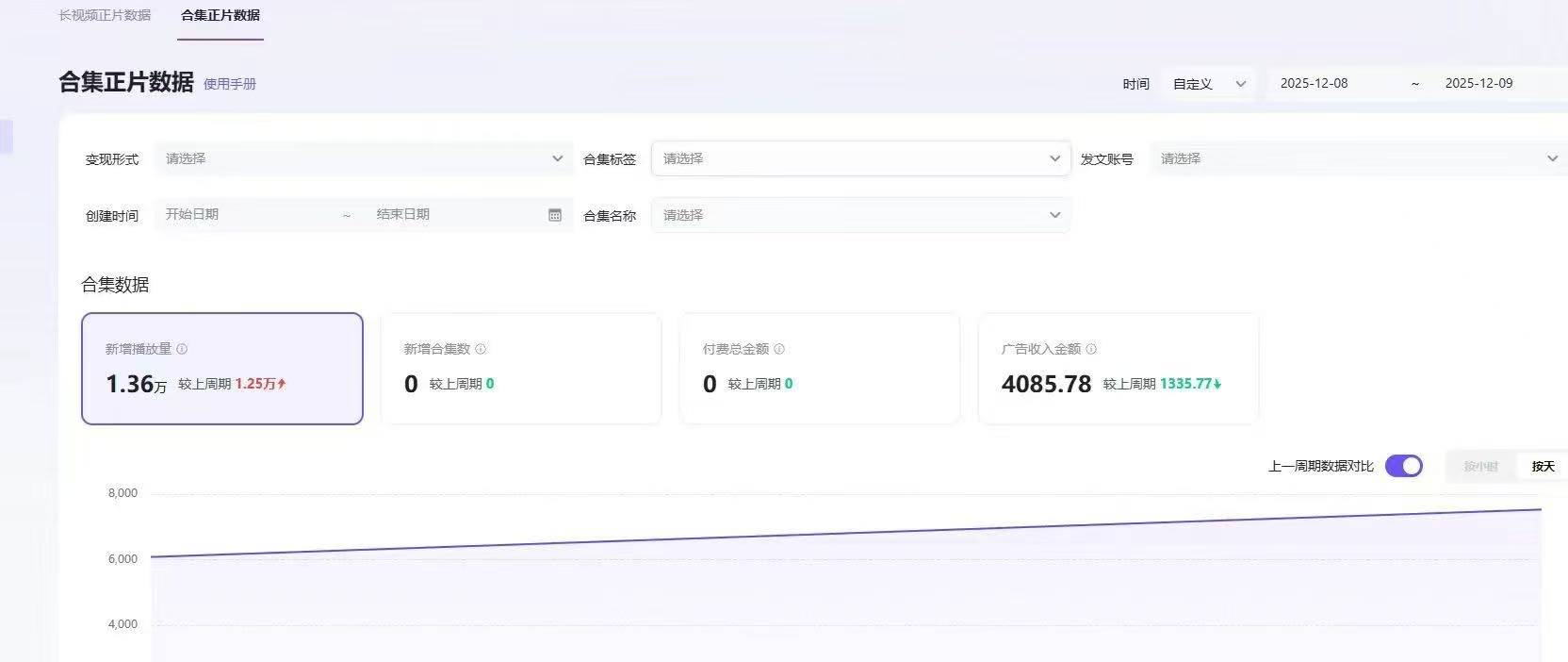Expand the 合集名称 dropdown
The width and height of the screenshot is (1568, 662).
[860, 215]
